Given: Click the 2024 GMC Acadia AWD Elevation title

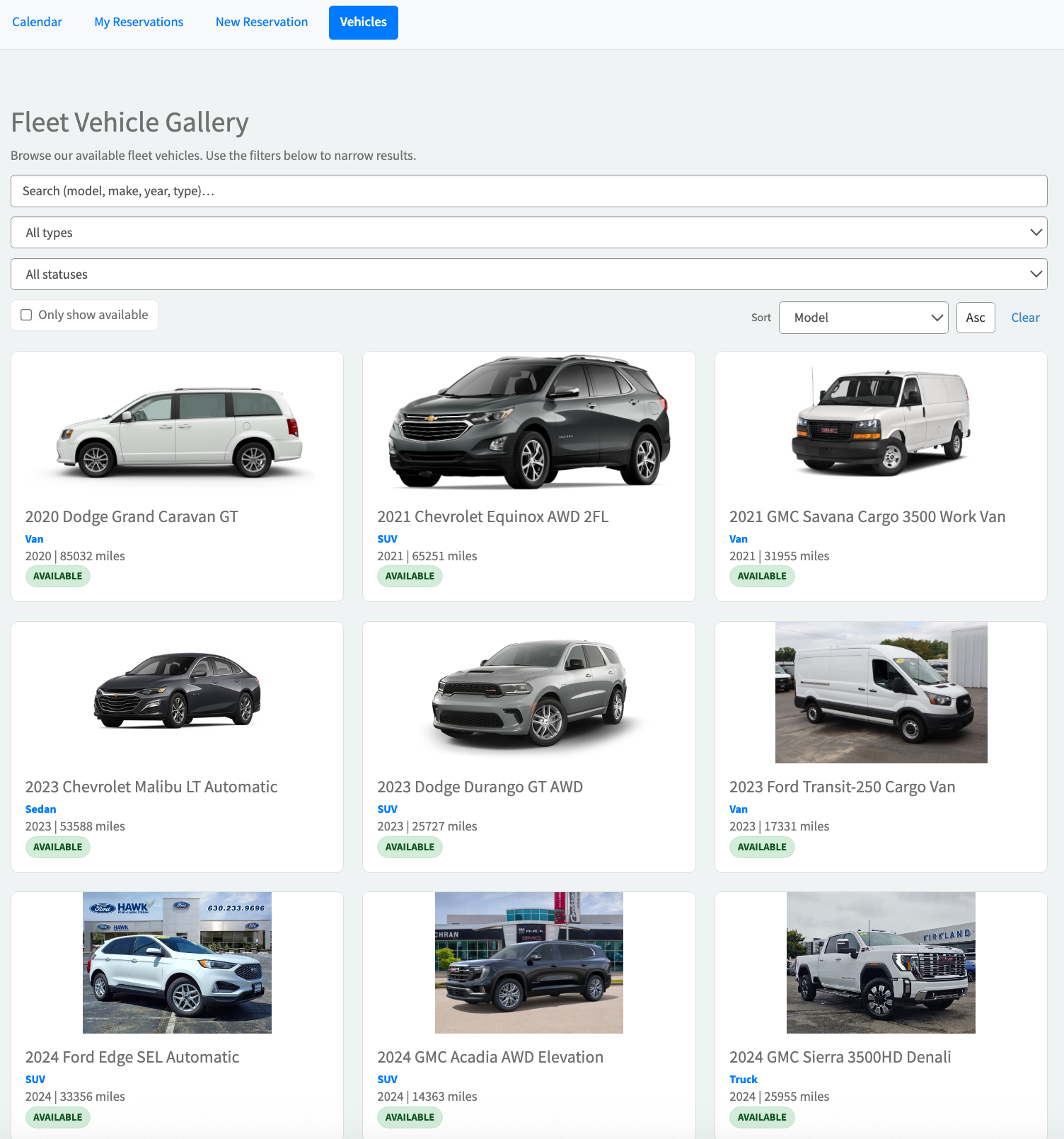Looking at the screenshot, I should 490,1057.
